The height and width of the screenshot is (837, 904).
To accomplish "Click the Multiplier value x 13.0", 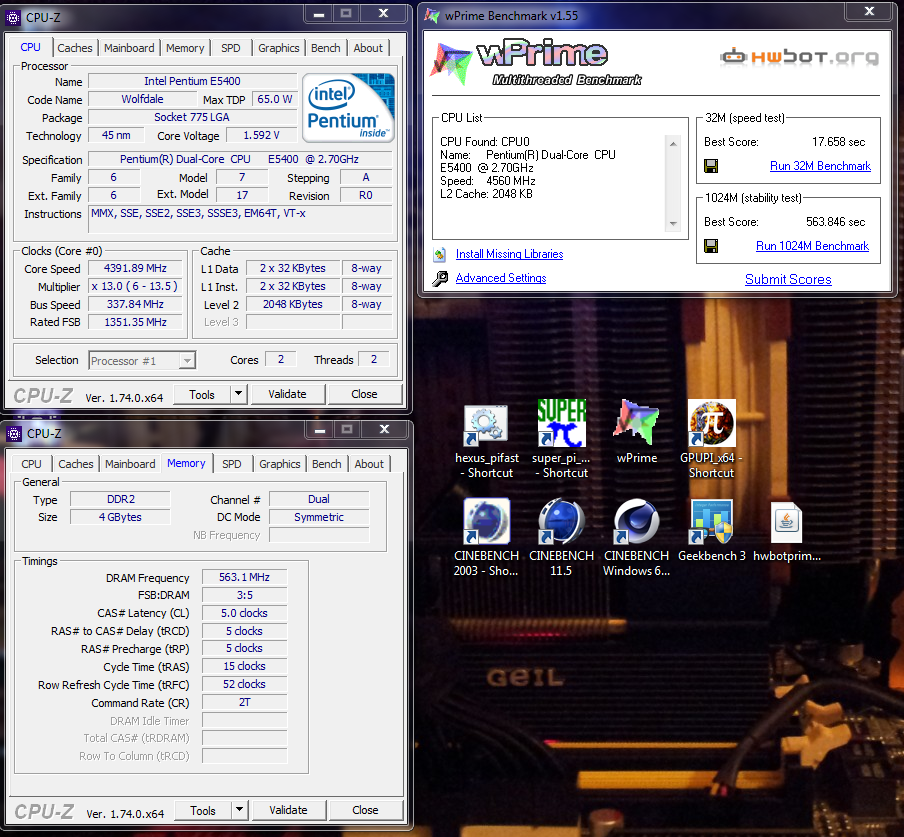I will click(x=135, y=286).
